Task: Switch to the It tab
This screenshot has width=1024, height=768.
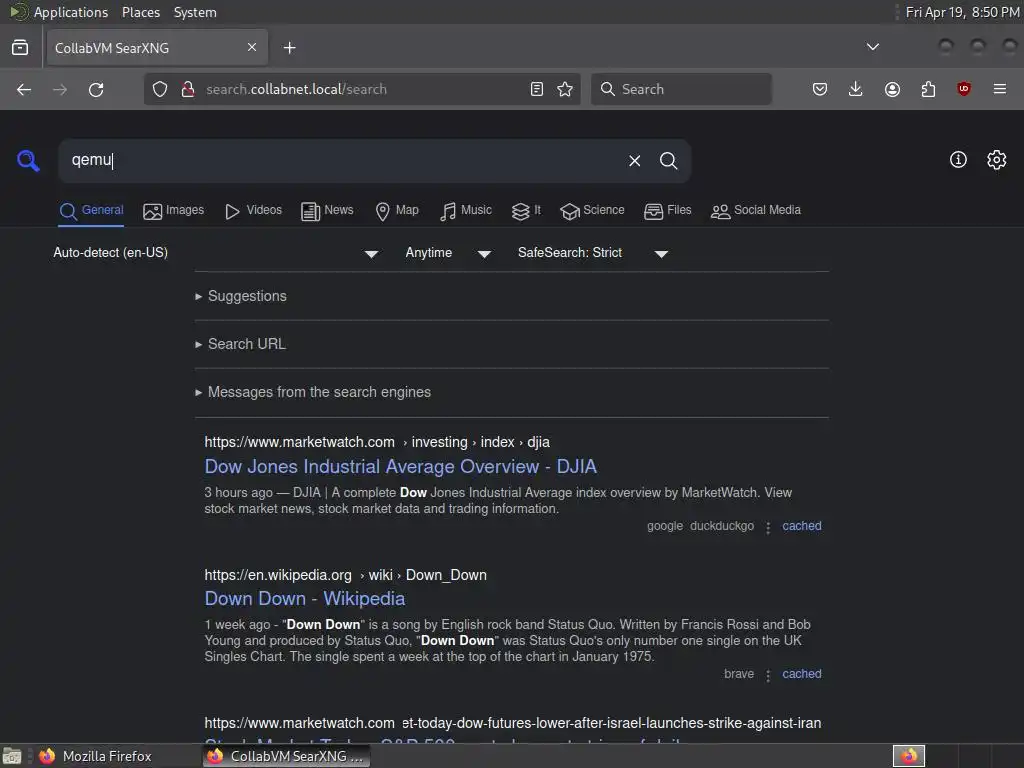Action: pyautogui.click(x=526, y=210)
